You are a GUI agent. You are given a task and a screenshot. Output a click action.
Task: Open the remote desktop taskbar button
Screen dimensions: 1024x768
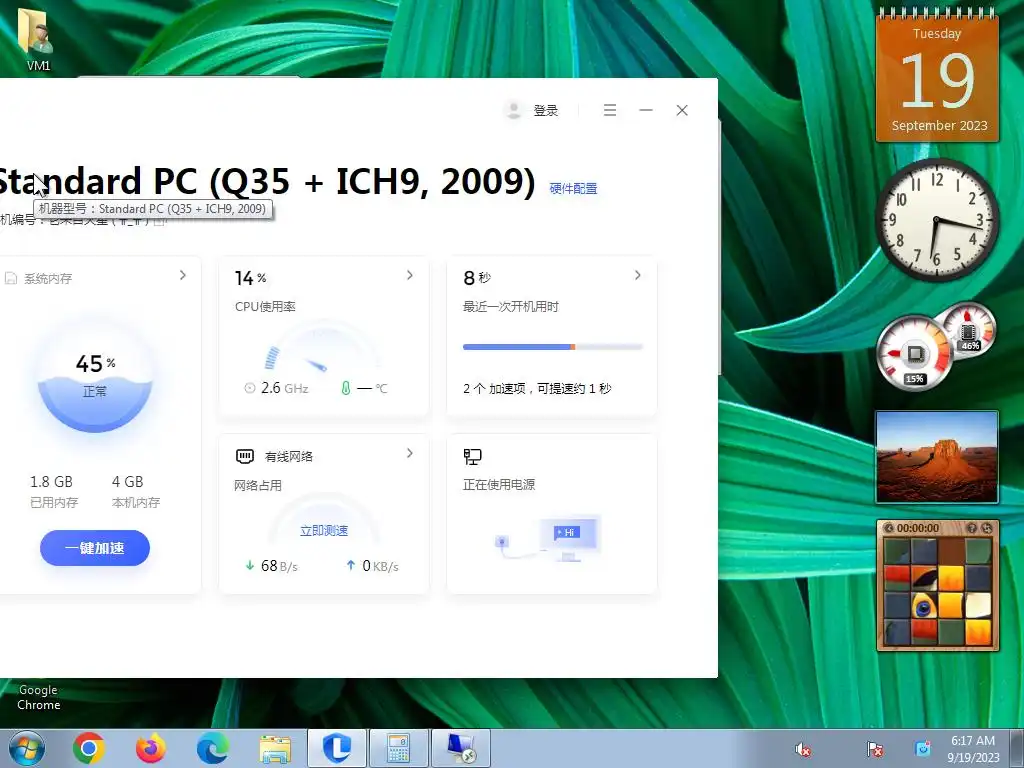click(461, 748)
